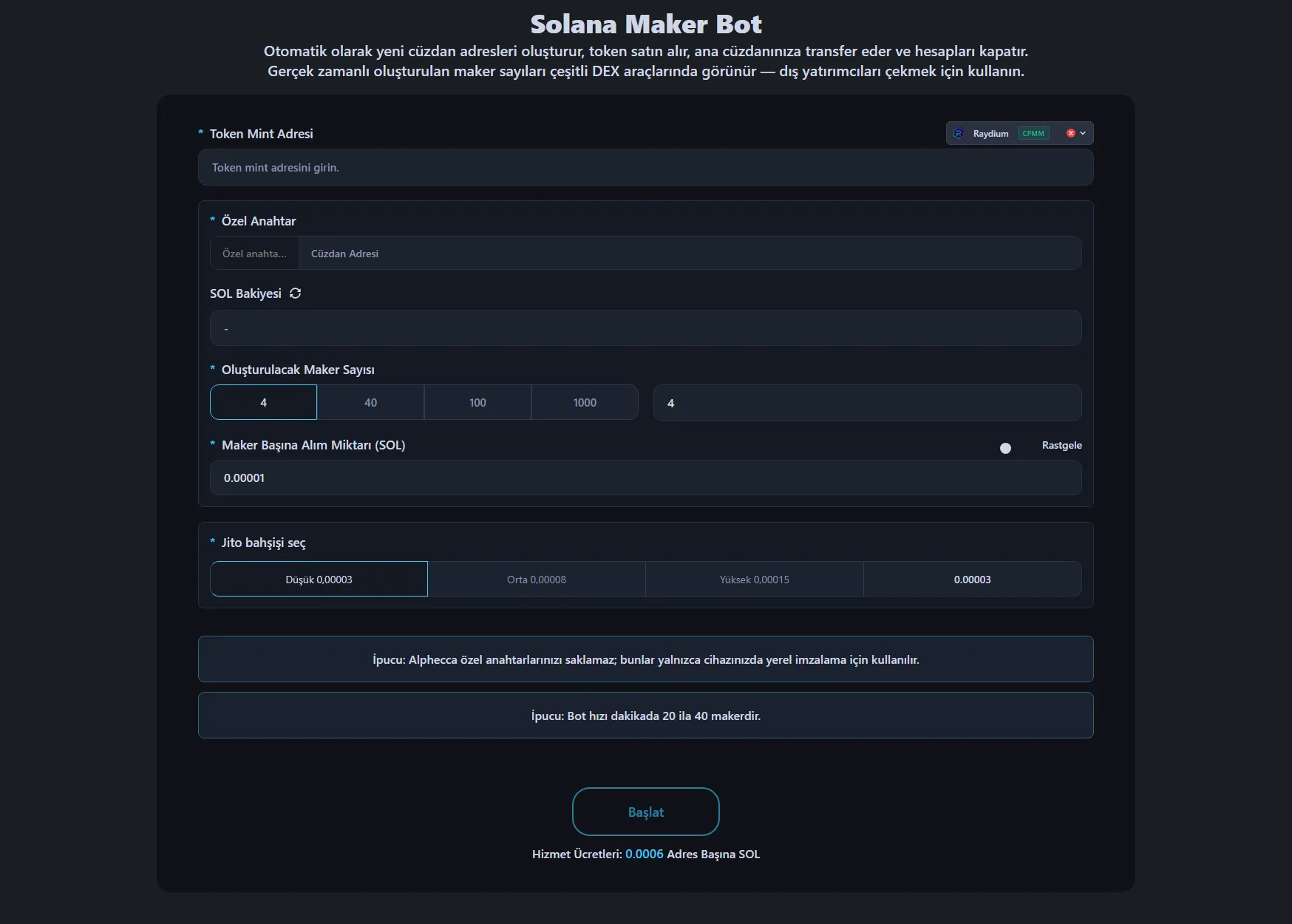Viewport: 1292px width, 924px height.
Task: Click the Özel anahtar input field
Action: pos(254,253)
